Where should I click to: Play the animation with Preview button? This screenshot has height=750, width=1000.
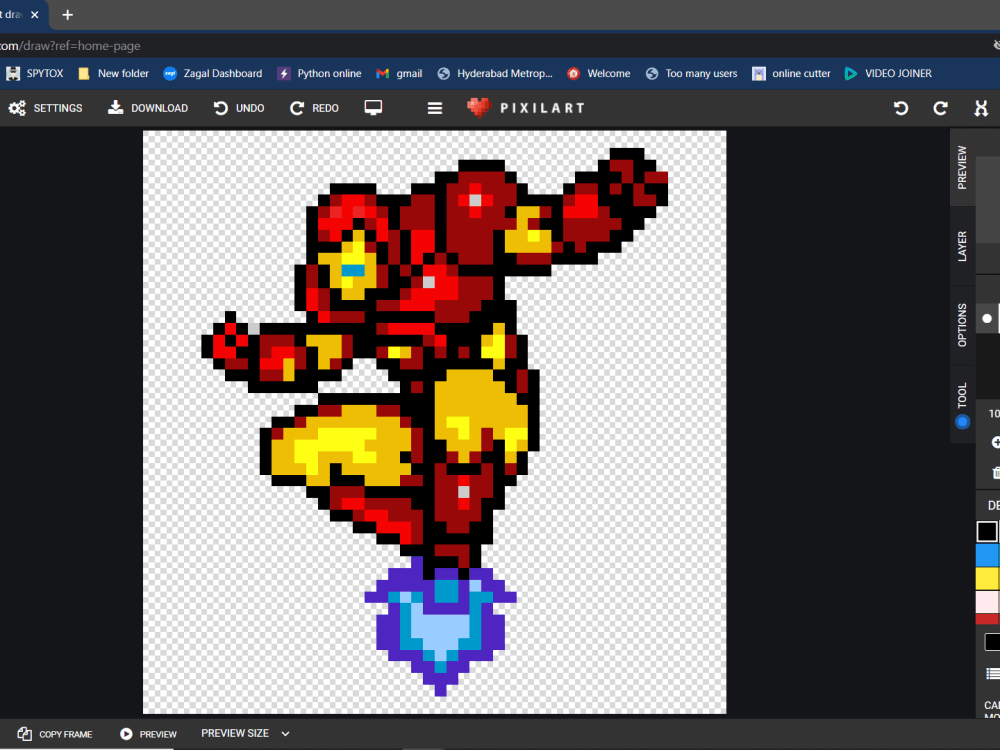[149, 734]
